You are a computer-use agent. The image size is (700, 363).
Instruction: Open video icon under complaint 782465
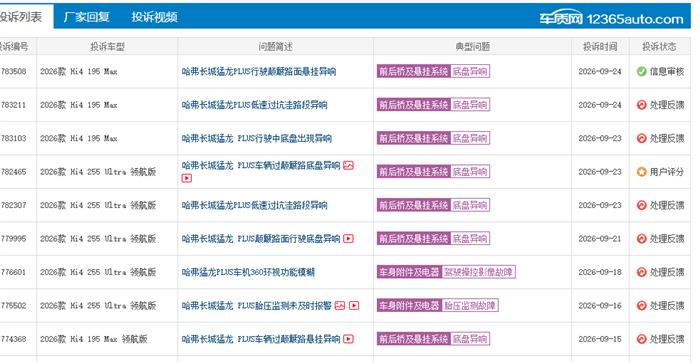(x=187, y=178)
